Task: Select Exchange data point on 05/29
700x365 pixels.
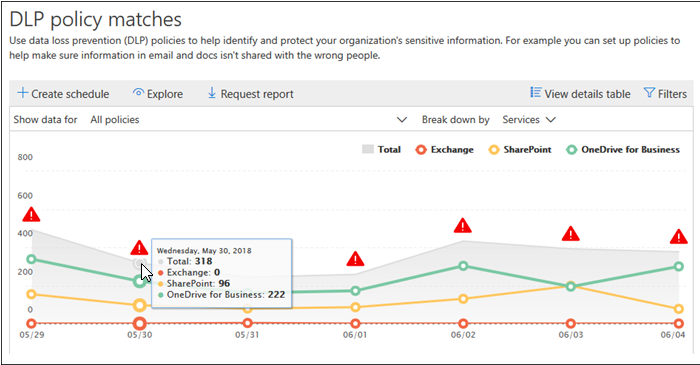Action: coord(31,324)
